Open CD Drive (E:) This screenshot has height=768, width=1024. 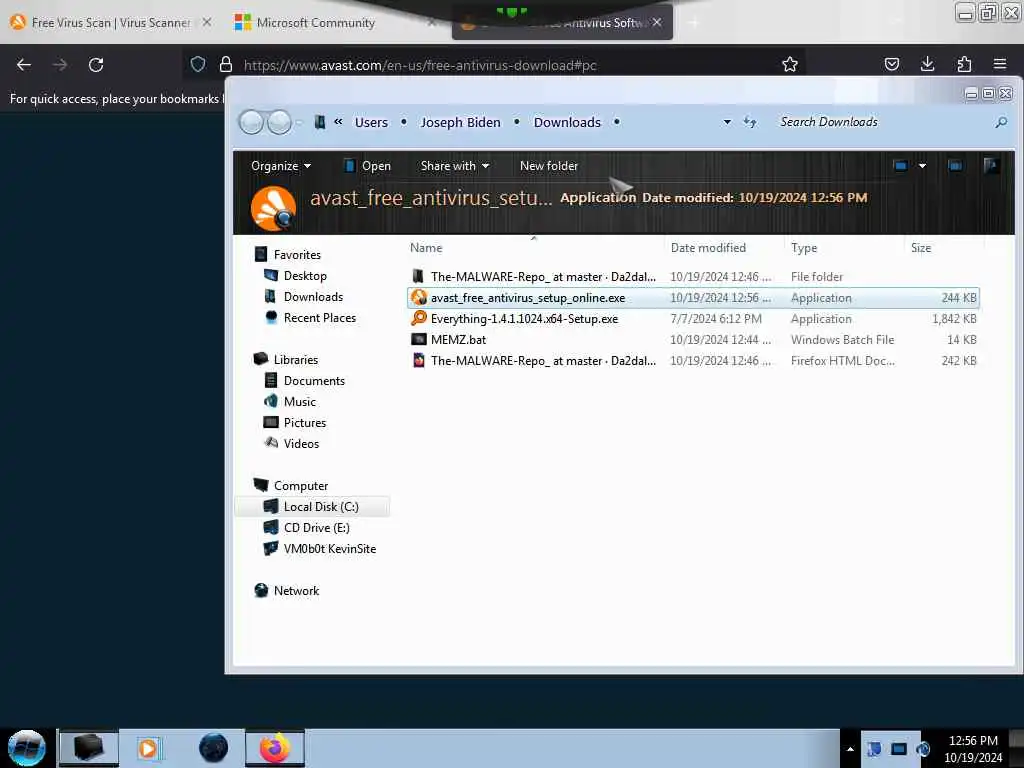point(316,528)
